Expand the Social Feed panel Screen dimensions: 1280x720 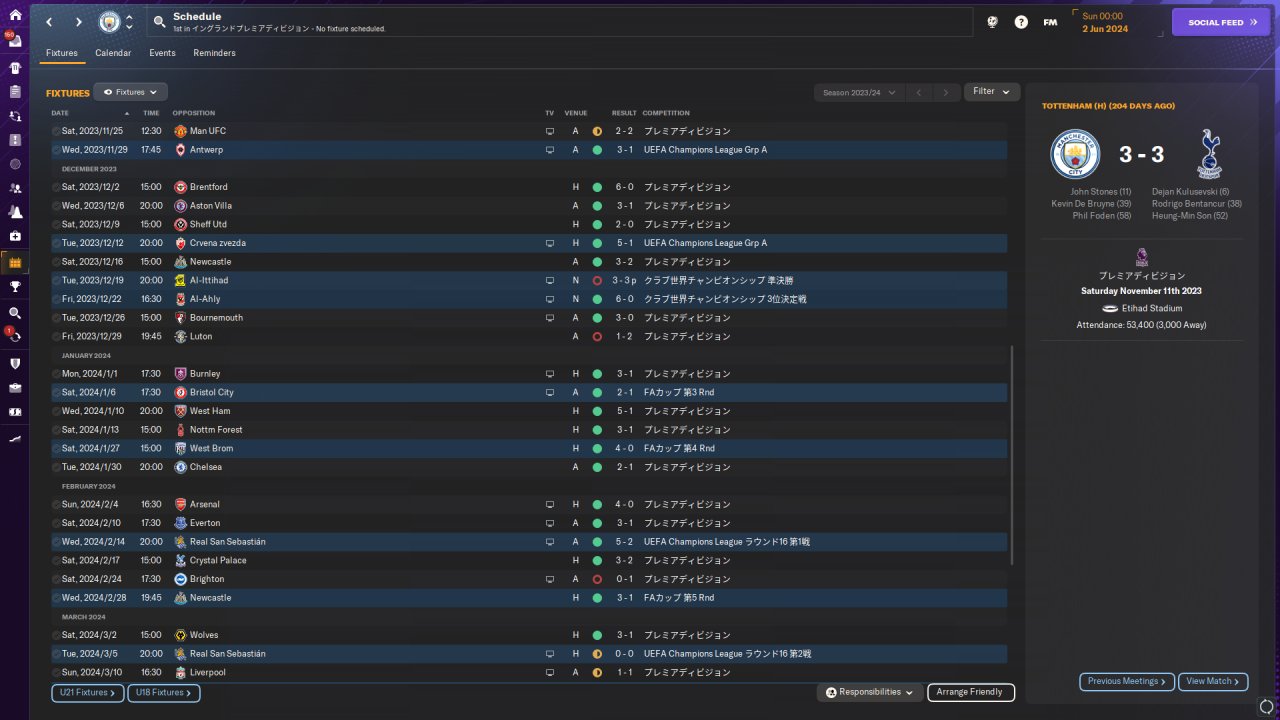click(1221, 22)
